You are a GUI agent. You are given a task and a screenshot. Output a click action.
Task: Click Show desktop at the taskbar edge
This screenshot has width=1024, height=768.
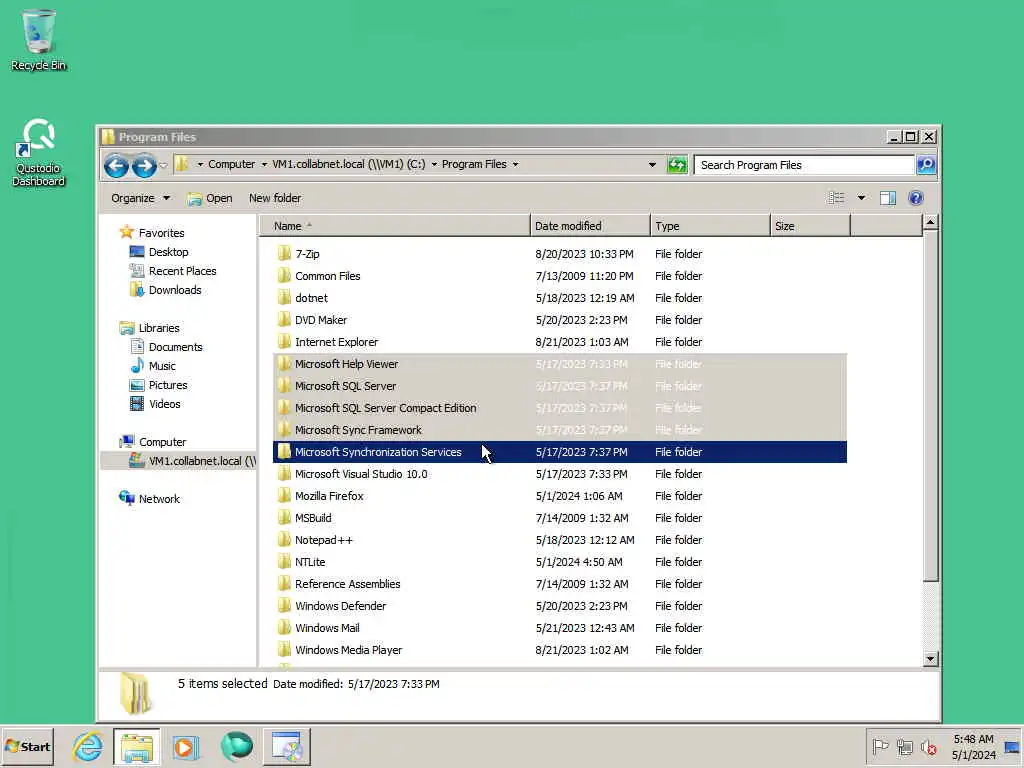coord(1013,746)
